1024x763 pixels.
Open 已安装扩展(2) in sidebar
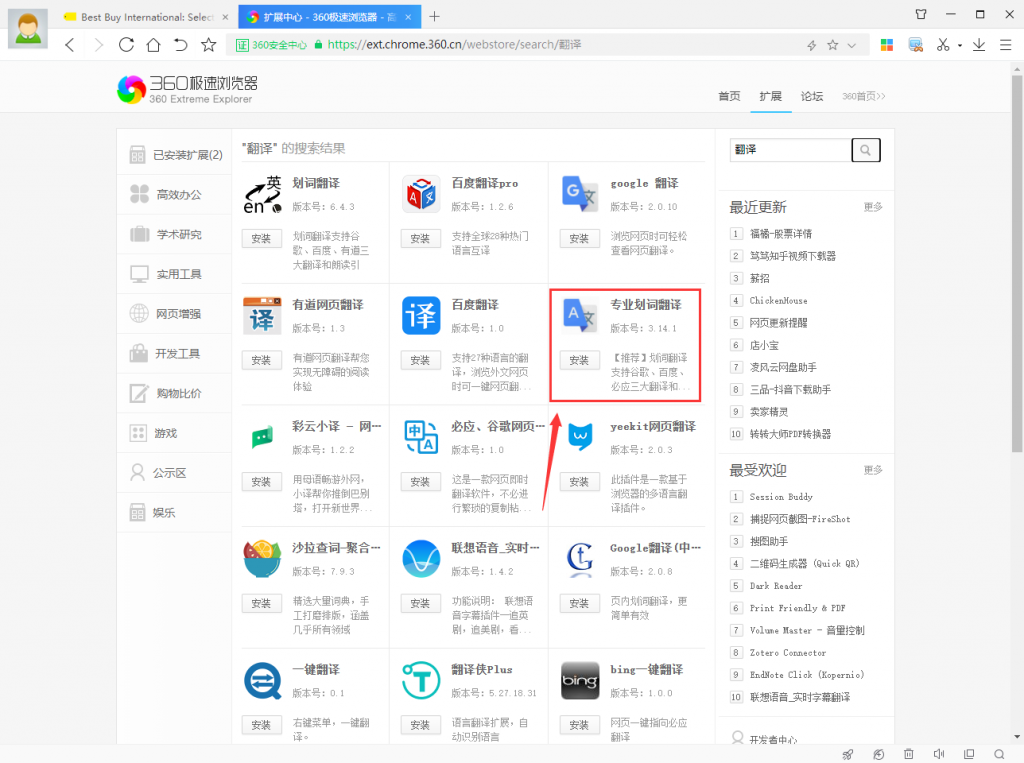coord(174,155)
